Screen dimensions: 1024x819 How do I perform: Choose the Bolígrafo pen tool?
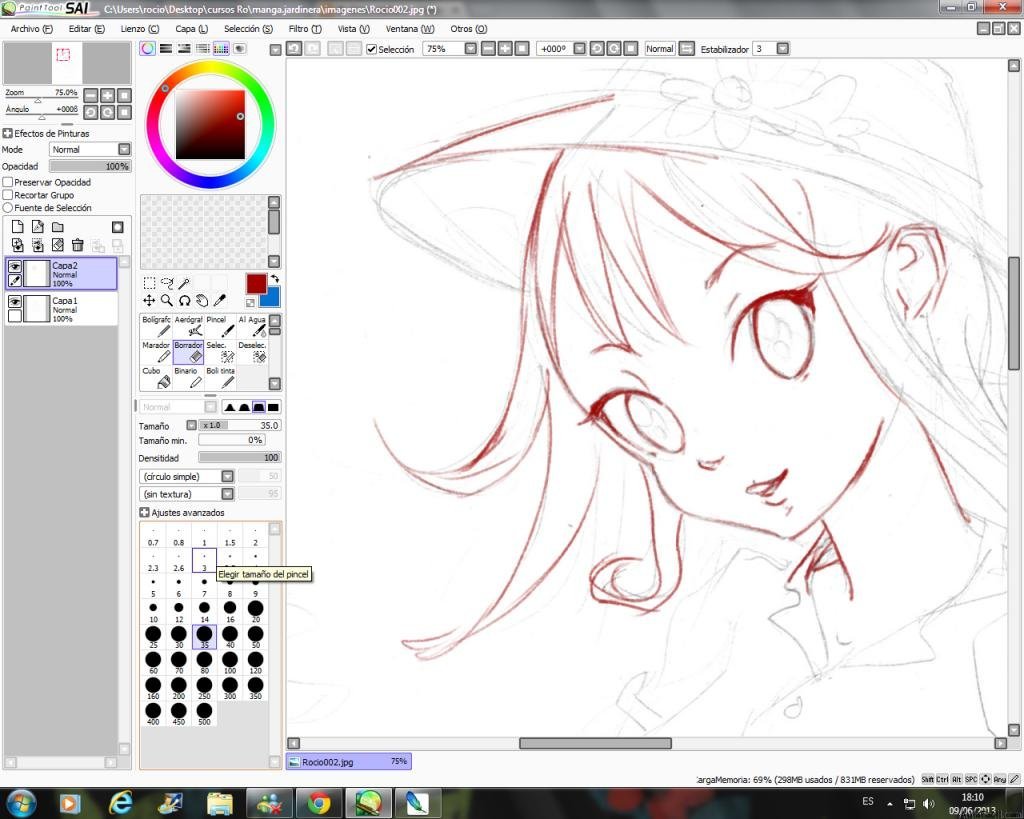click(156, 327)
